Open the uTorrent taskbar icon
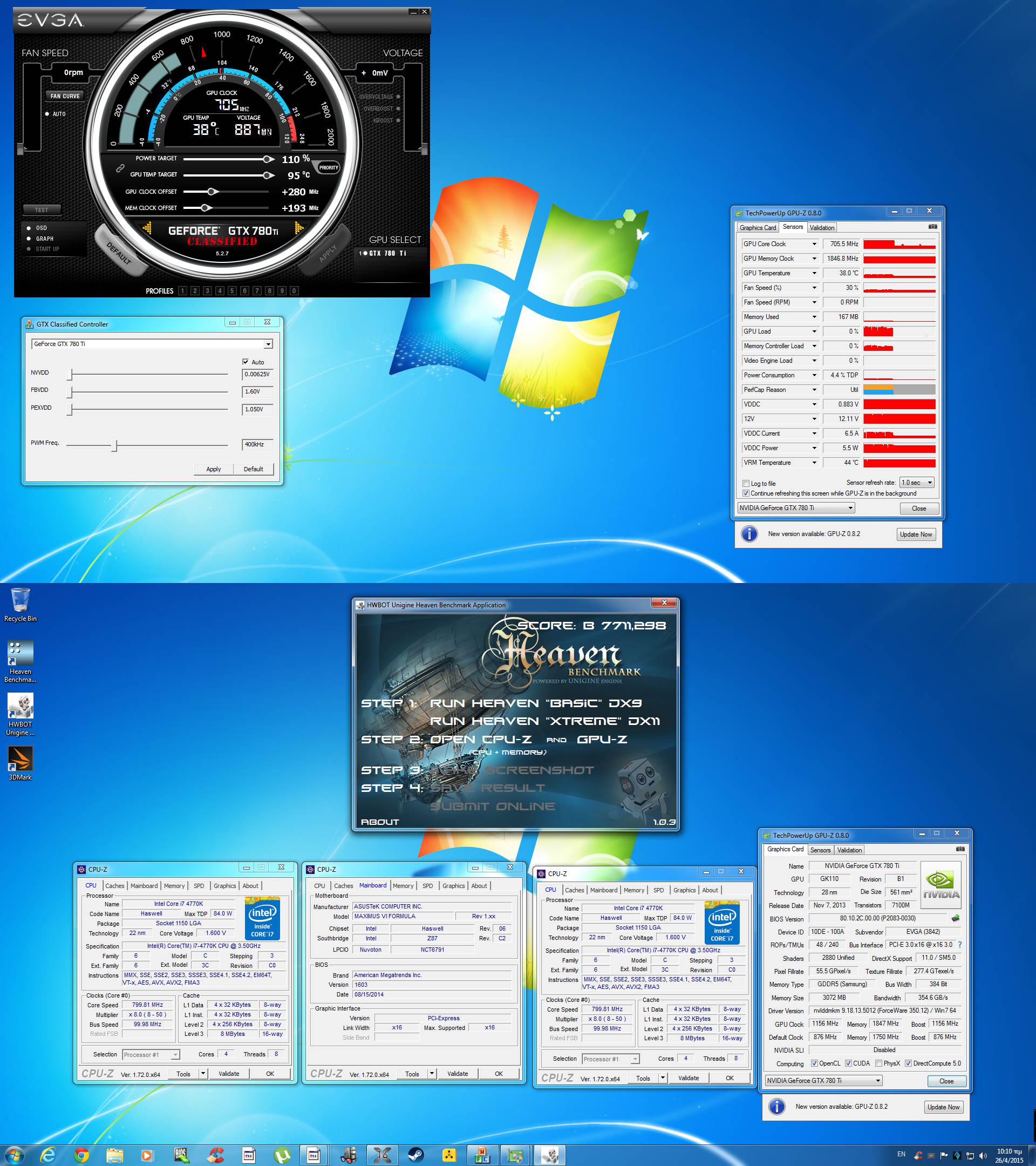The image size is (1036, 1166). click(281, 1156)
